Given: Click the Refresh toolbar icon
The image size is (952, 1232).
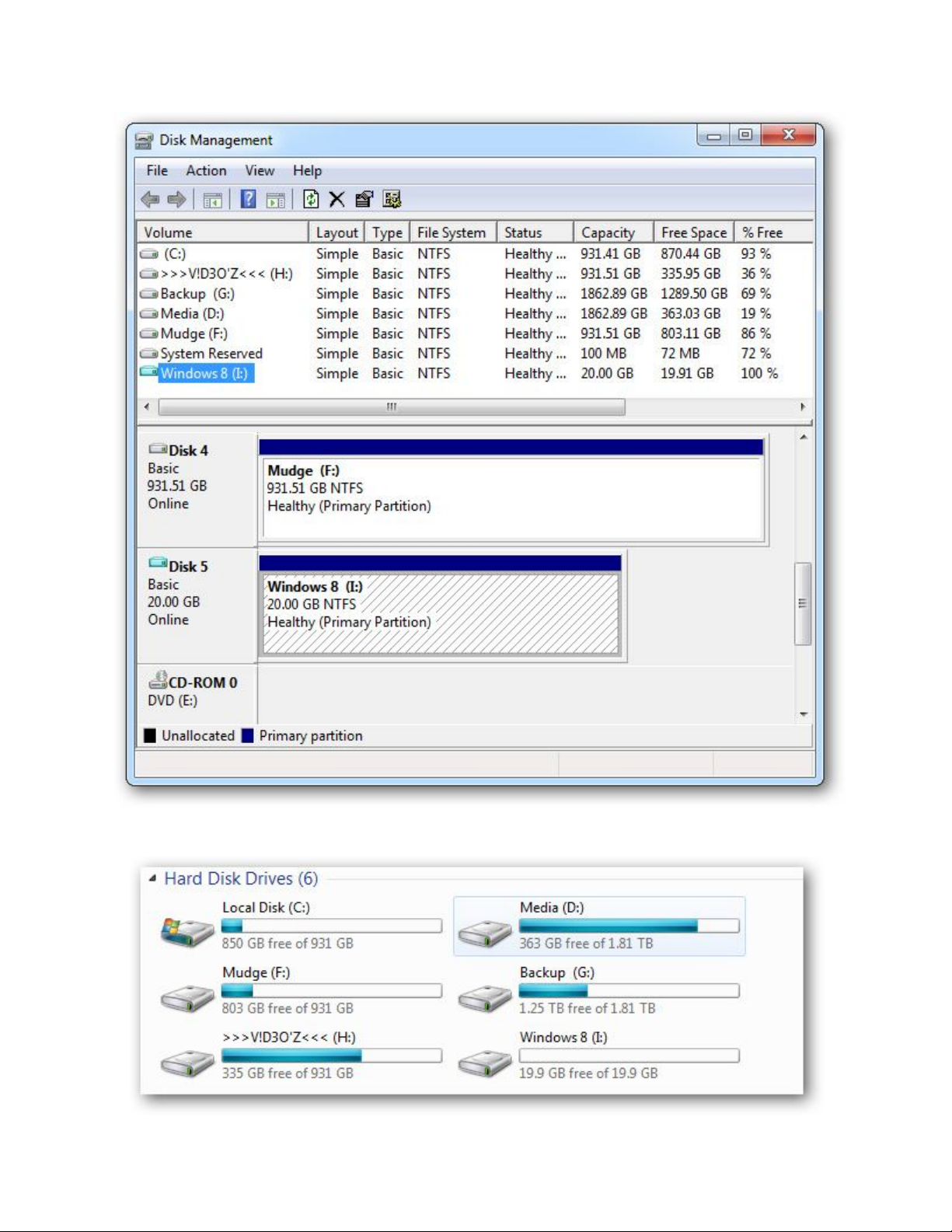Looking at the screenshot, I should (x=311, y=200).
